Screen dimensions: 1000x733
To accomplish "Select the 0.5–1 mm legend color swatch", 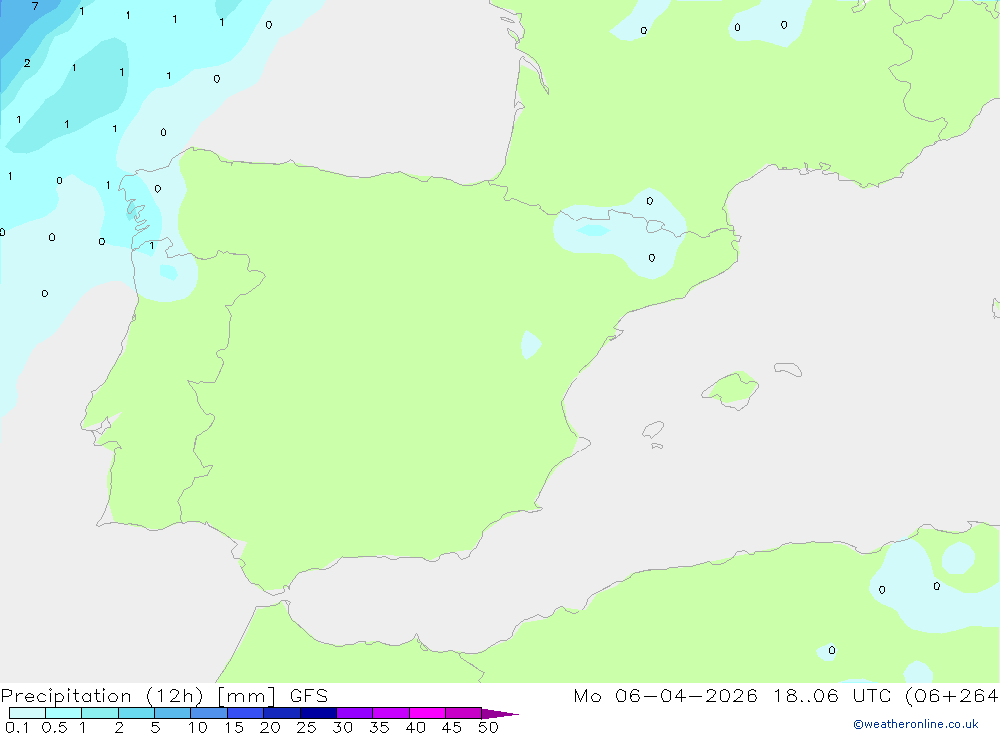I will (x=64, y=713).
